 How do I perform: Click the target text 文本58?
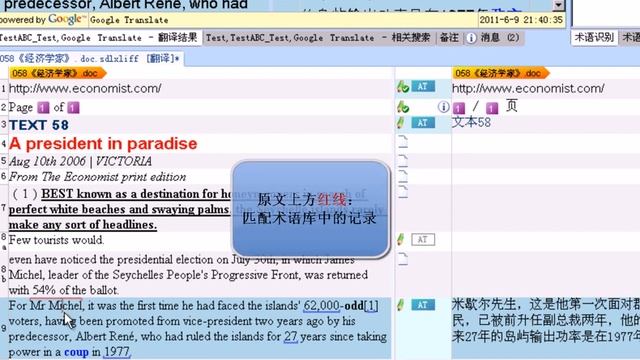point(471,122)
